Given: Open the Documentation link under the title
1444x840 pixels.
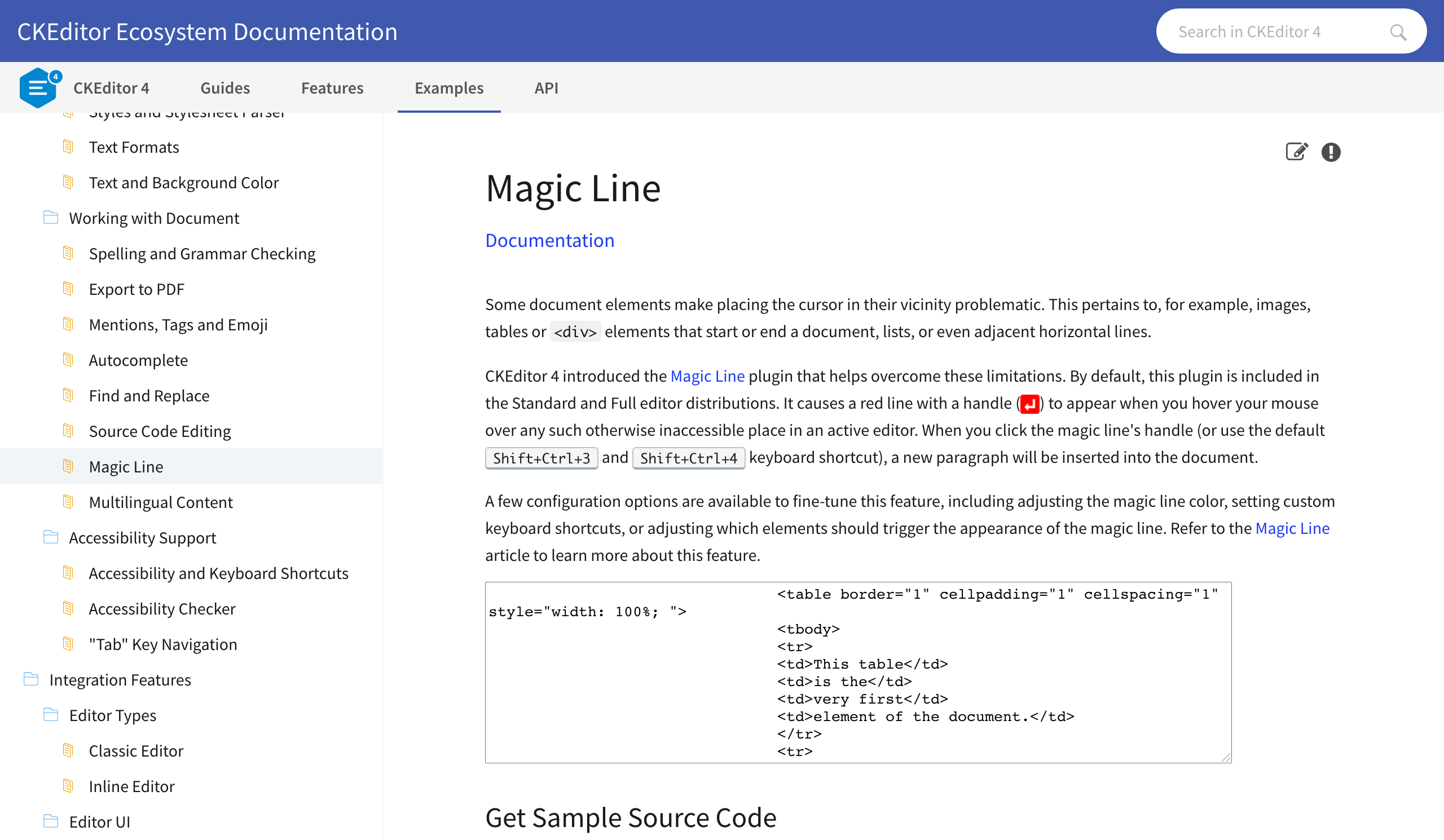Looking at the screenshot, I should click(x=549, y=241).
